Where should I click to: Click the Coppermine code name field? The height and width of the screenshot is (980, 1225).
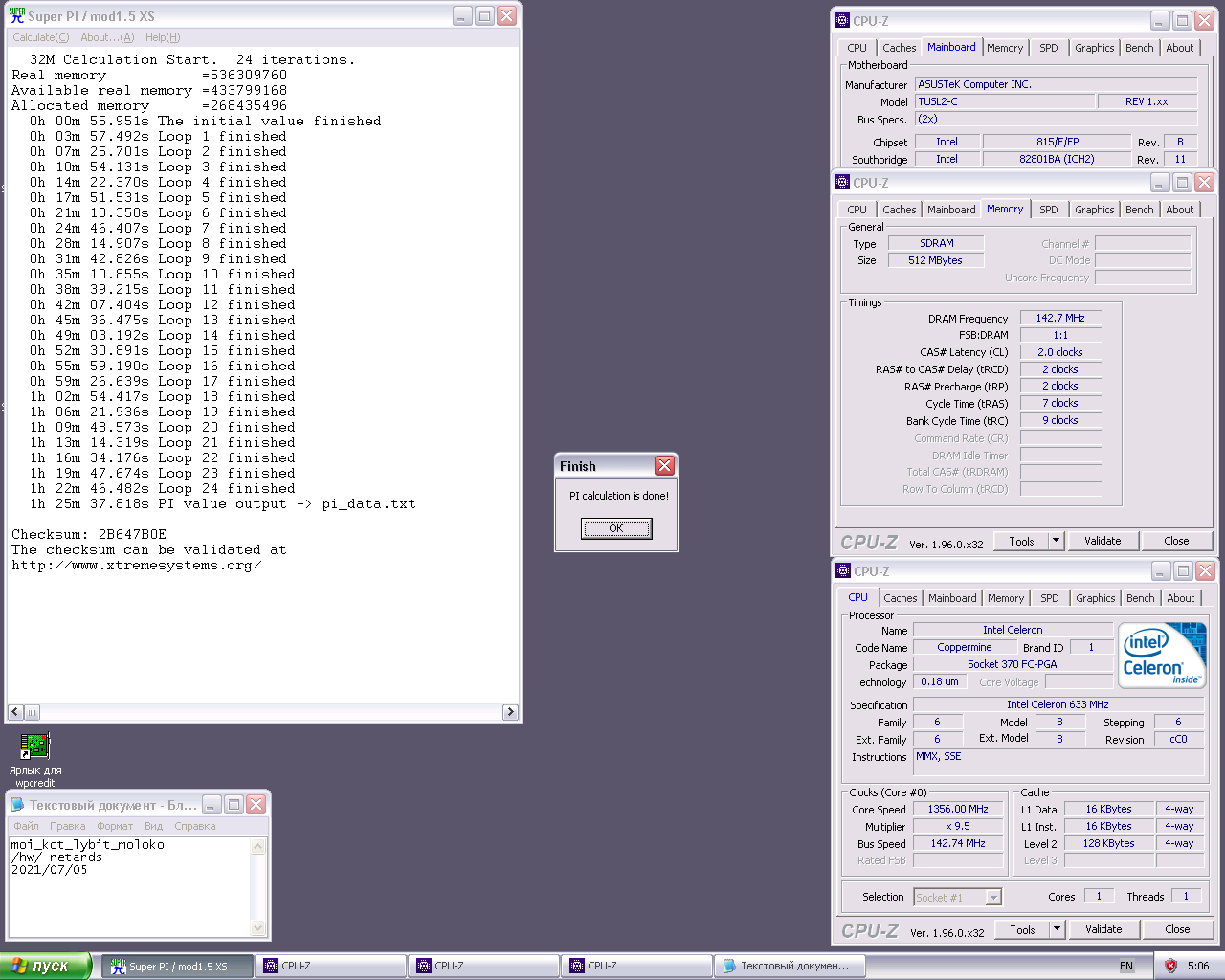coord(964,648)
